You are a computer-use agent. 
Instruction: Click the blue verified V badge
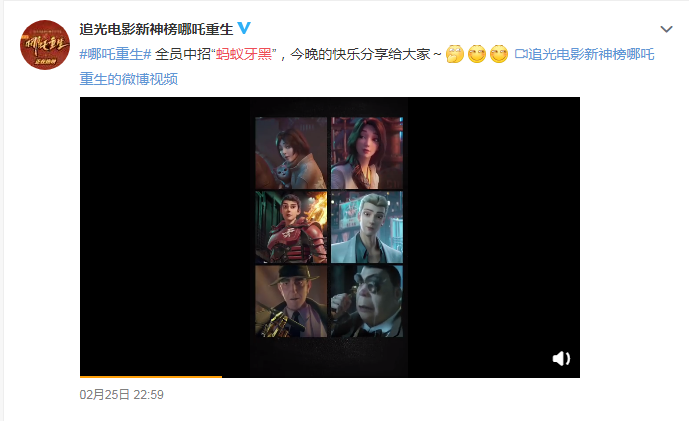click(x=244, y=28)
